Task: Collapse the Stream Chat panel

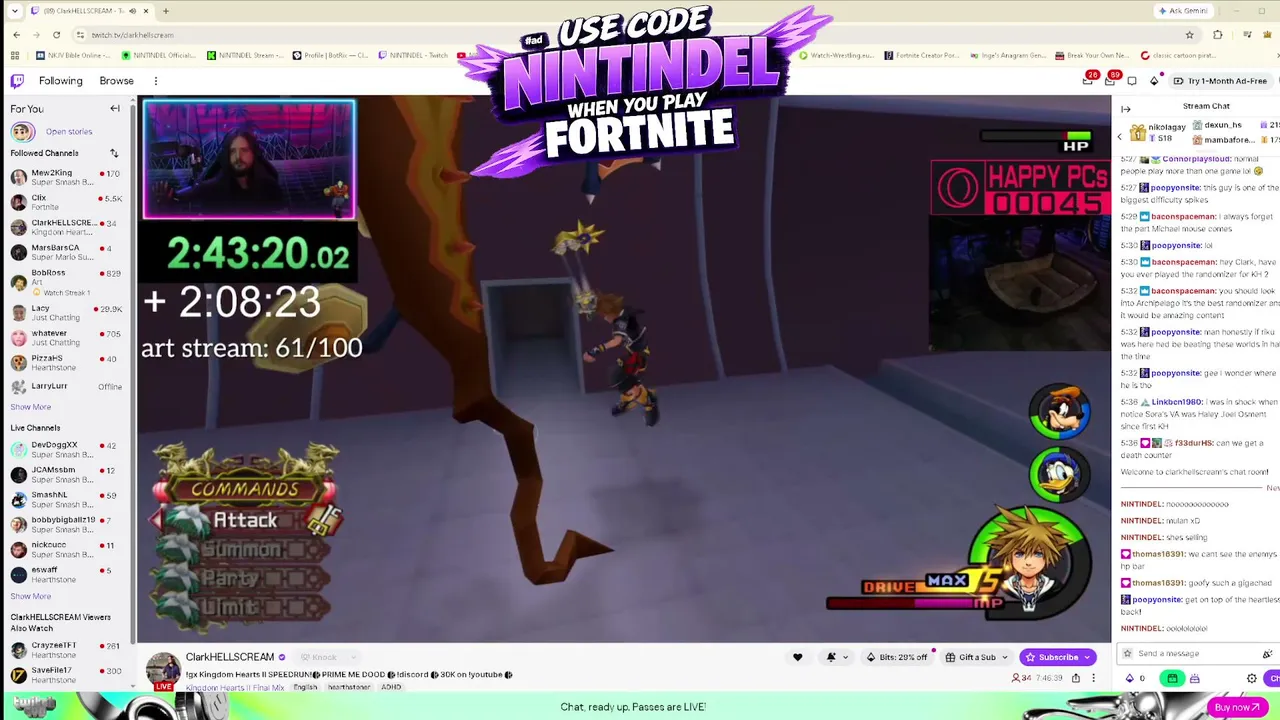Action: [x=1125, y=109]
